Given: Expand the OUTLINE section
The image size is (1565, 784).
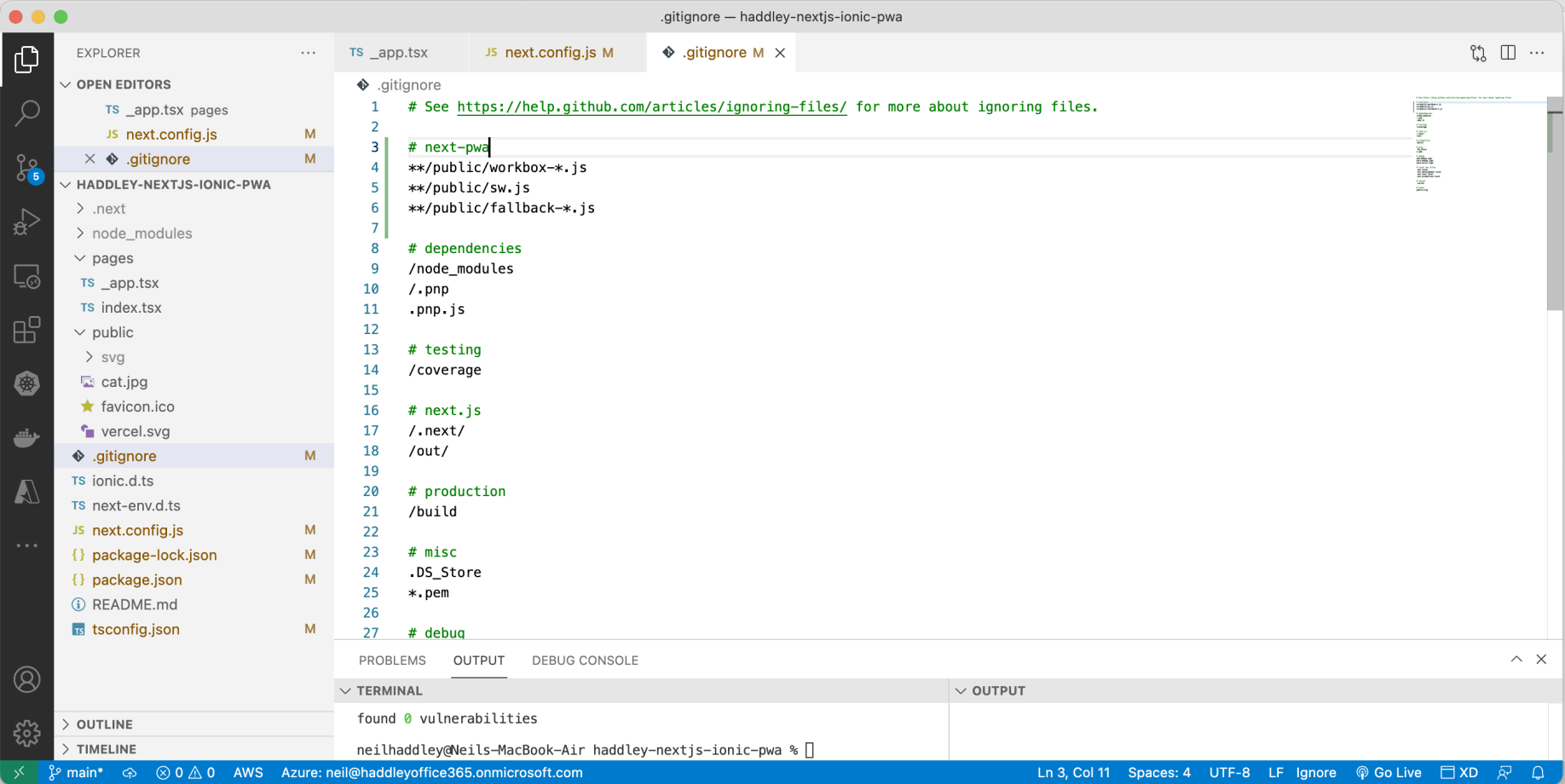Looking at the screenshot, I should [105, 724].
